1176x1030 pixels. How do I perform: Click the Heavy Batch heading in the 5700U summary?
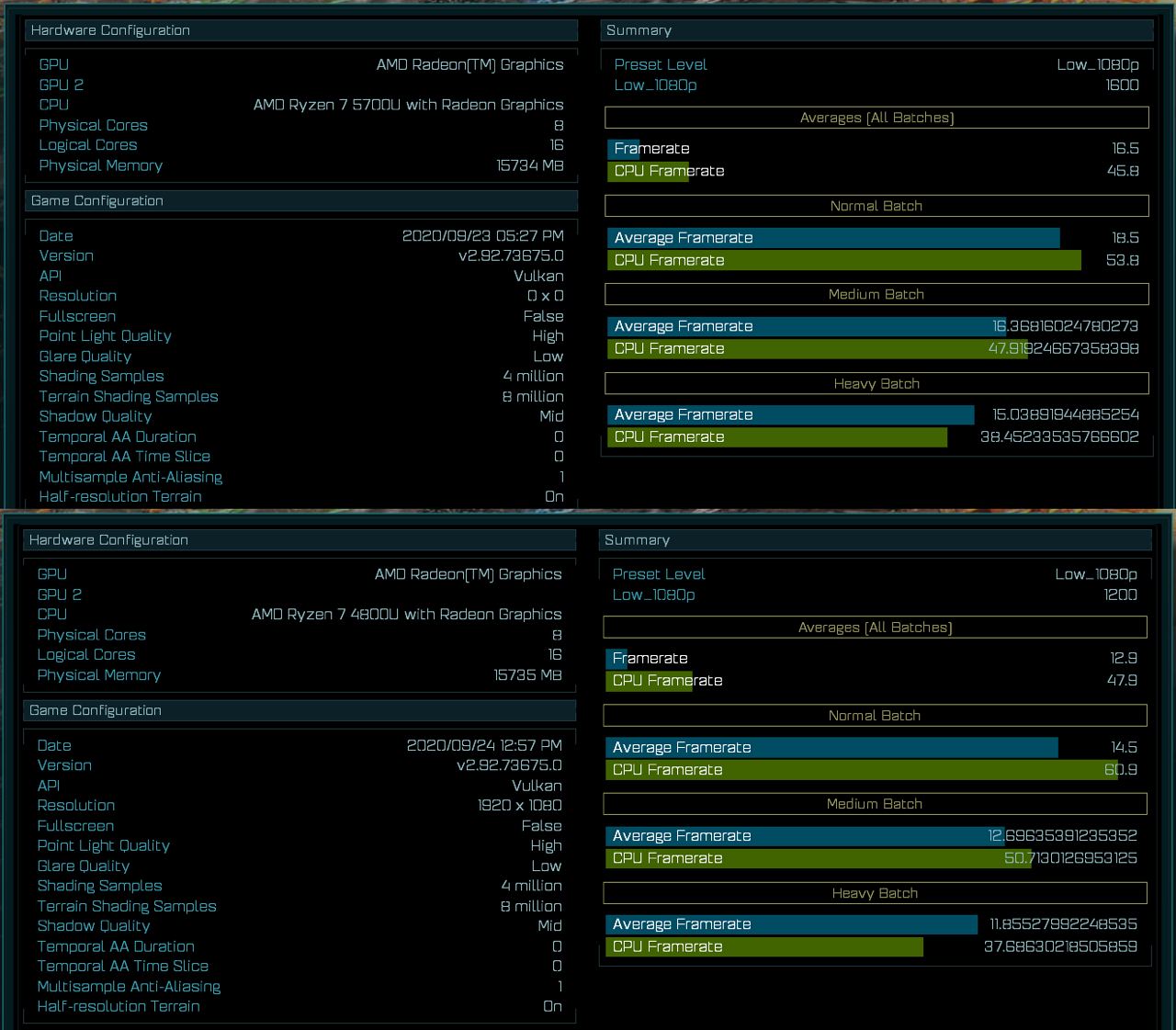click(x=876, y=384)
